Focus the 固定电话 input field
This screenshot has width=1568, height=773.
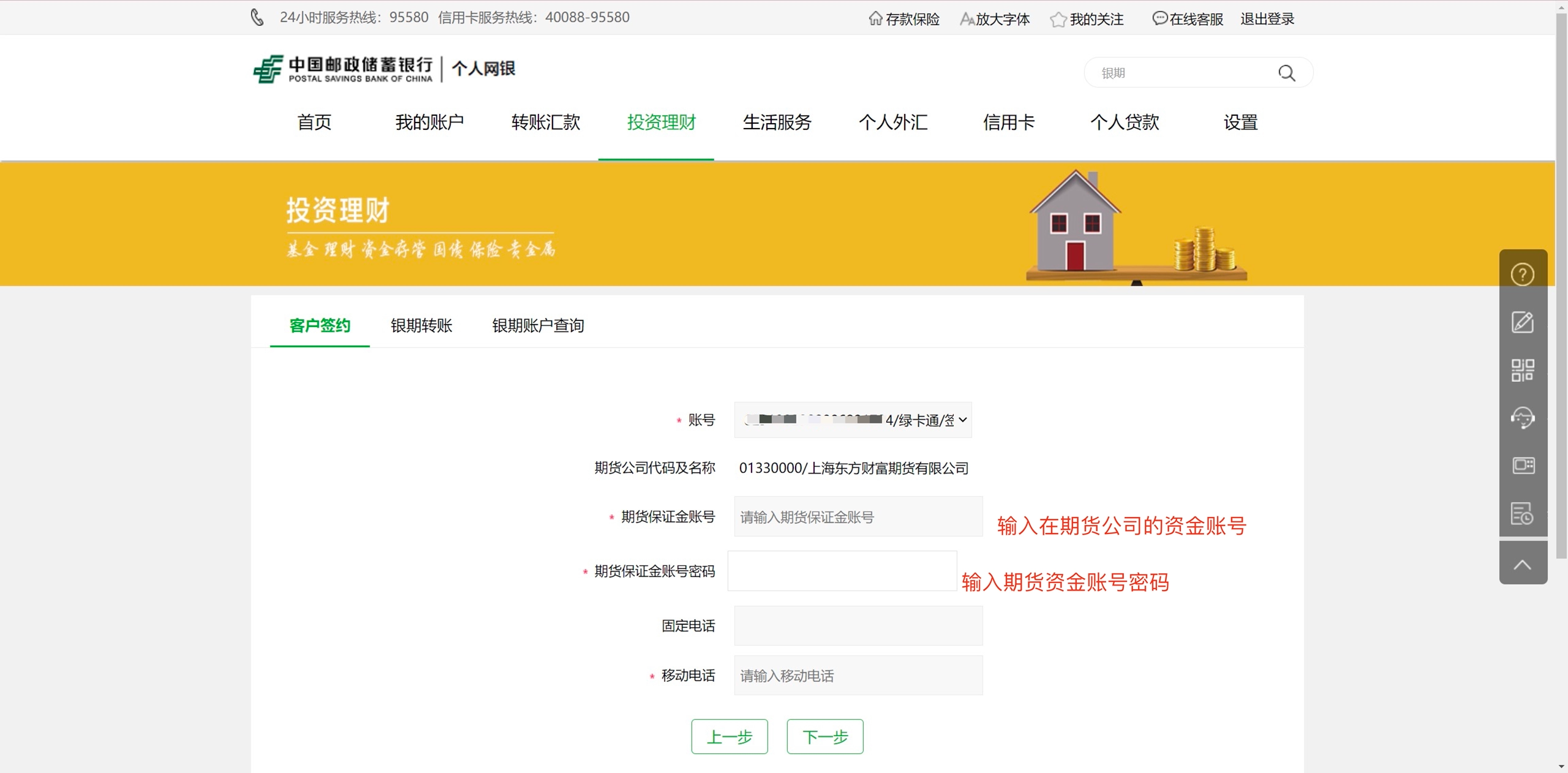pos(858,625)
